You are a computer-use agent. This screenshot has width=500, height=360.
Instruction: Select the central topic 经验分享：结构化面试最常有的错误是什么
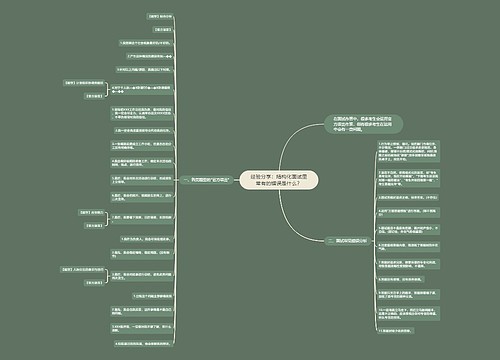(279, 180)
